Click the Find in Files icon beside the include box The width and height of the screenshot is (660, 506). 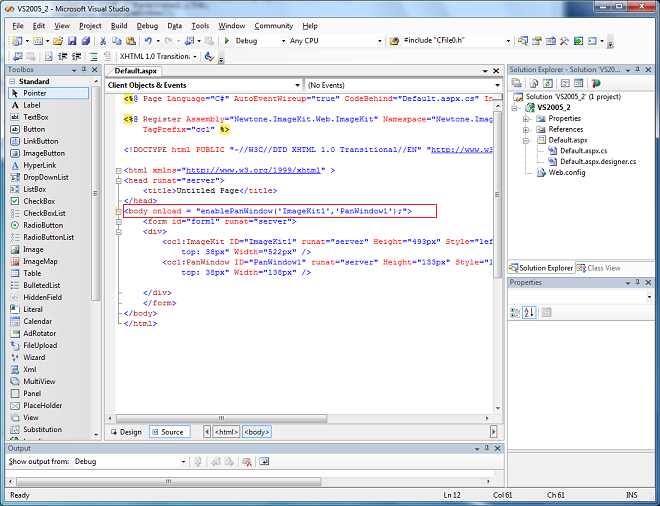(394, 41)
